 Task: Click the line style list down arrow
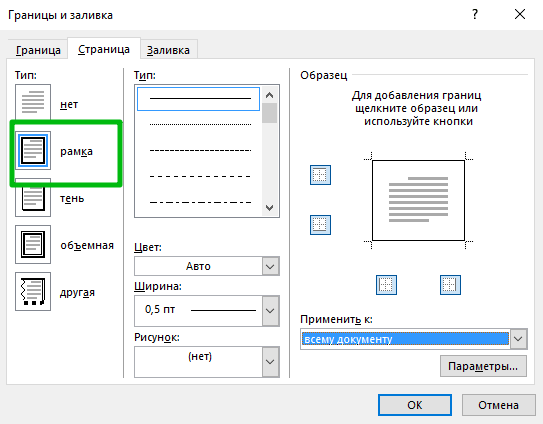[269, 207]
